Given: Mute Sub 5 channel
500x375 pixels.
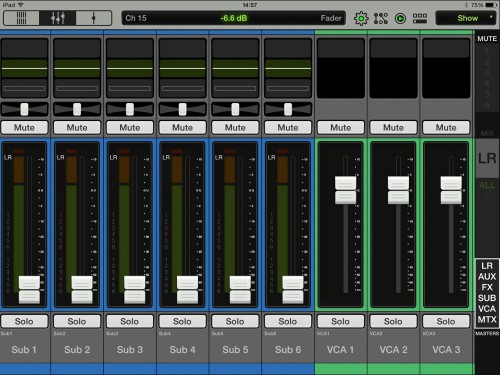Looking at the screenshot, I should coord(235,128).
